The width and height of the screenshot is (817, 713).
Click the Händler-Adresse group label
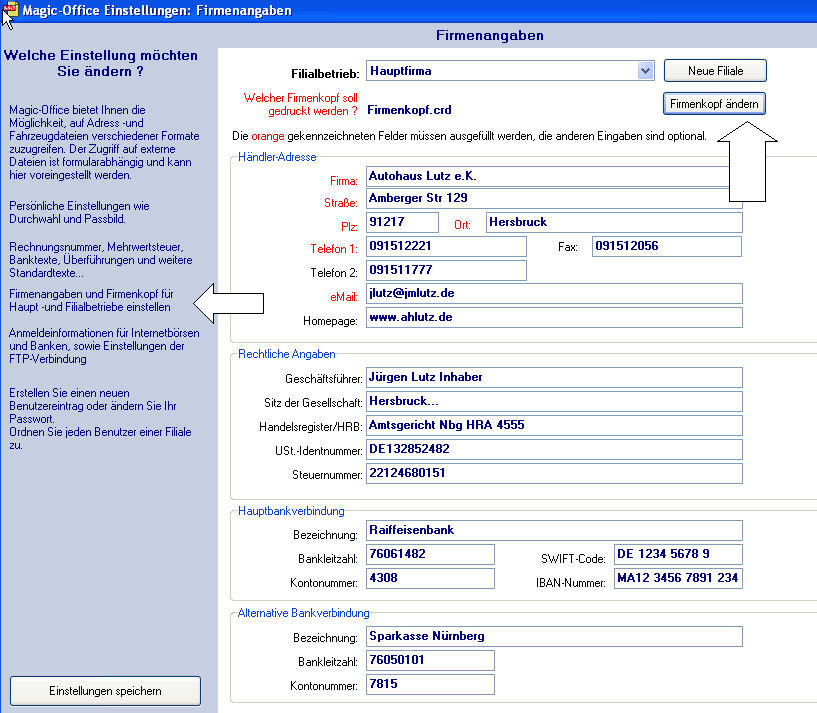pyautogui.click(x=277, y=157)
